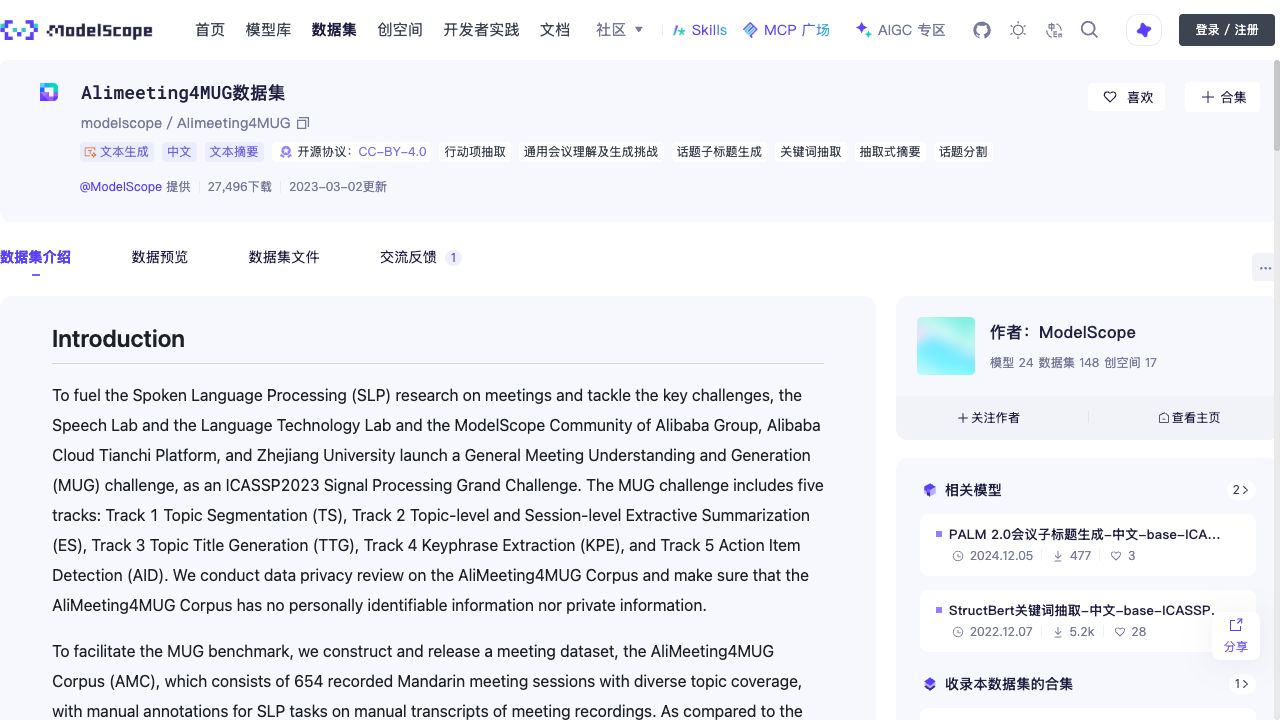Open AIGC 专区 link
The height and width of the screenshot is (720, 1280).
(x=901, y=30)
